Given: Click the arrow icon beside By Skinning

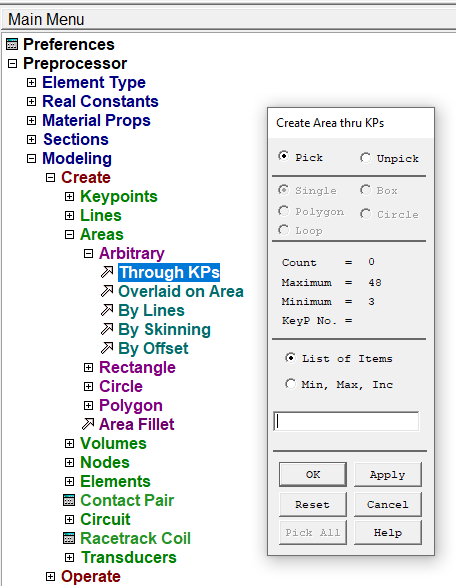Looking at the screenshot, I should (107, 329).
